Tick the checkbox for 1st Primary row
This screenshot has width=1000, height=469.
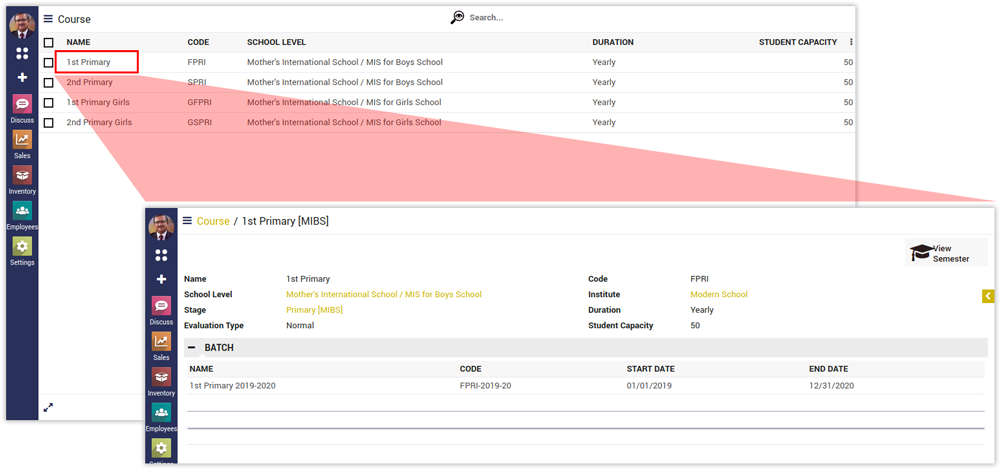click(x=48, y=63)
